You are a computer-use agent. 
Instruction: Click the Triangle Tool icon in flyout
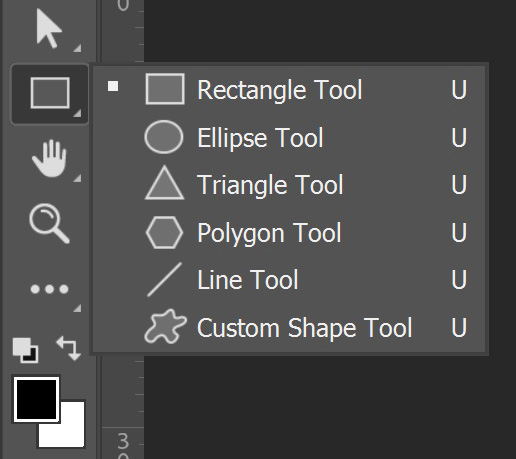click(x=164, y=183)
